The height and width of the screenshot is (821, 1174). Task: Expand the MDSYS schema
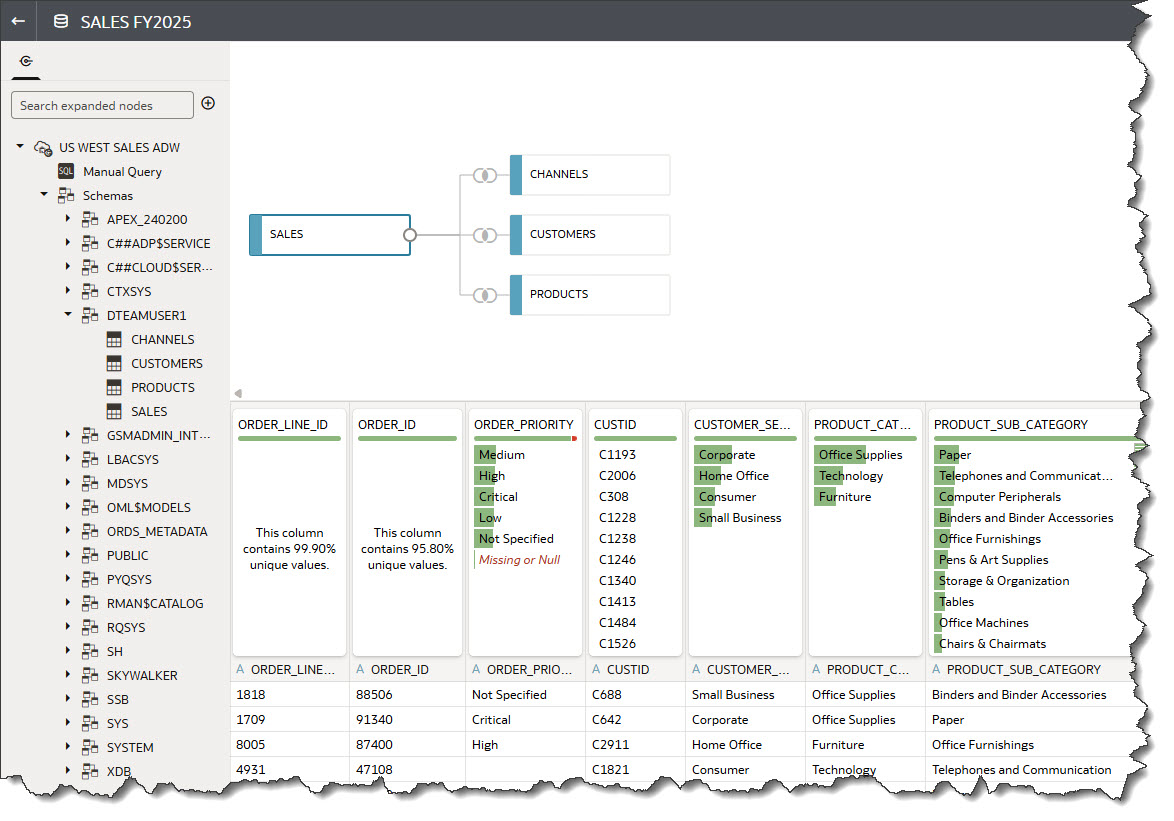(x=67, y=482)
